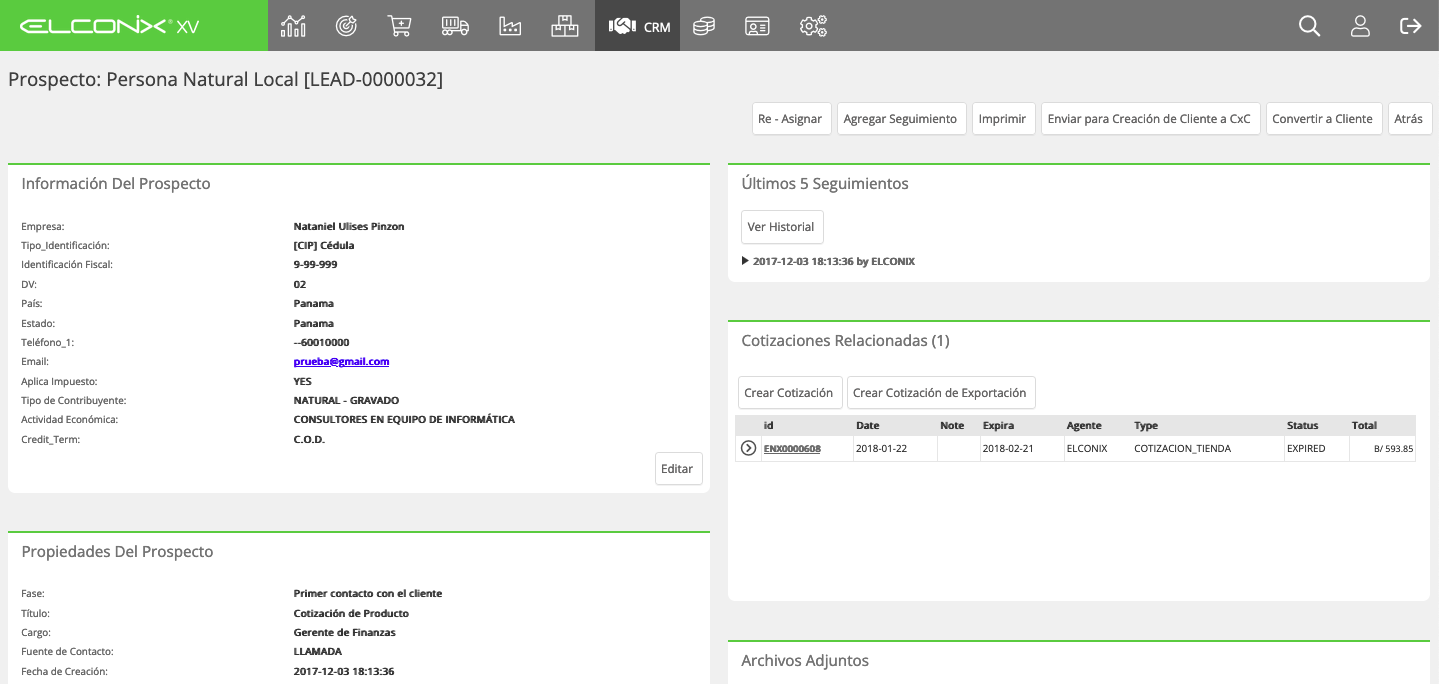Screen dimensions: 1439x684
Task: Open the coins finance module icon
Action: [704, 26]
